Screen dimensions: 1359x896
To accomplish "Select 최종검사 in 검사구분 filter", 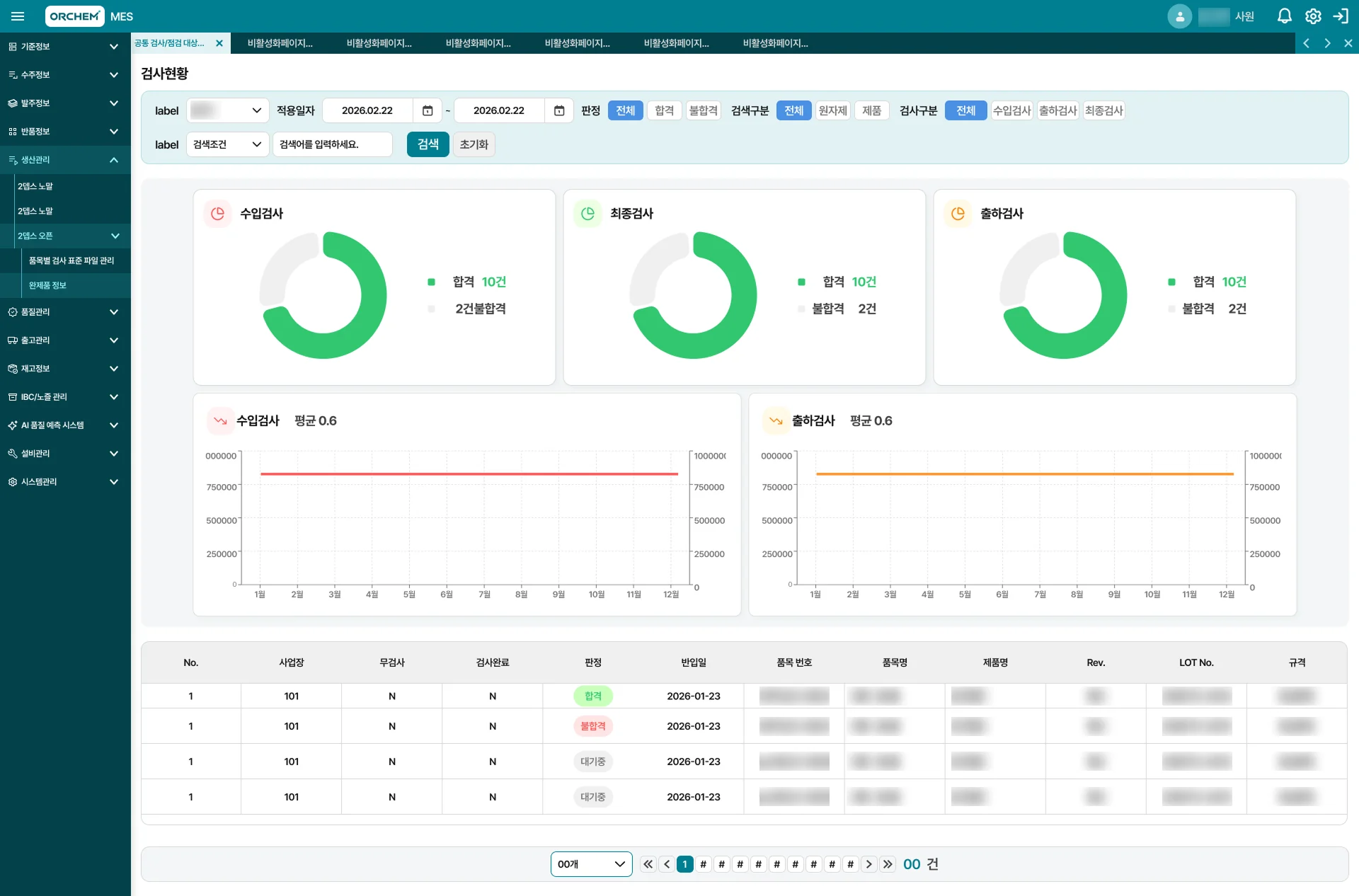I will [1103, 110].
